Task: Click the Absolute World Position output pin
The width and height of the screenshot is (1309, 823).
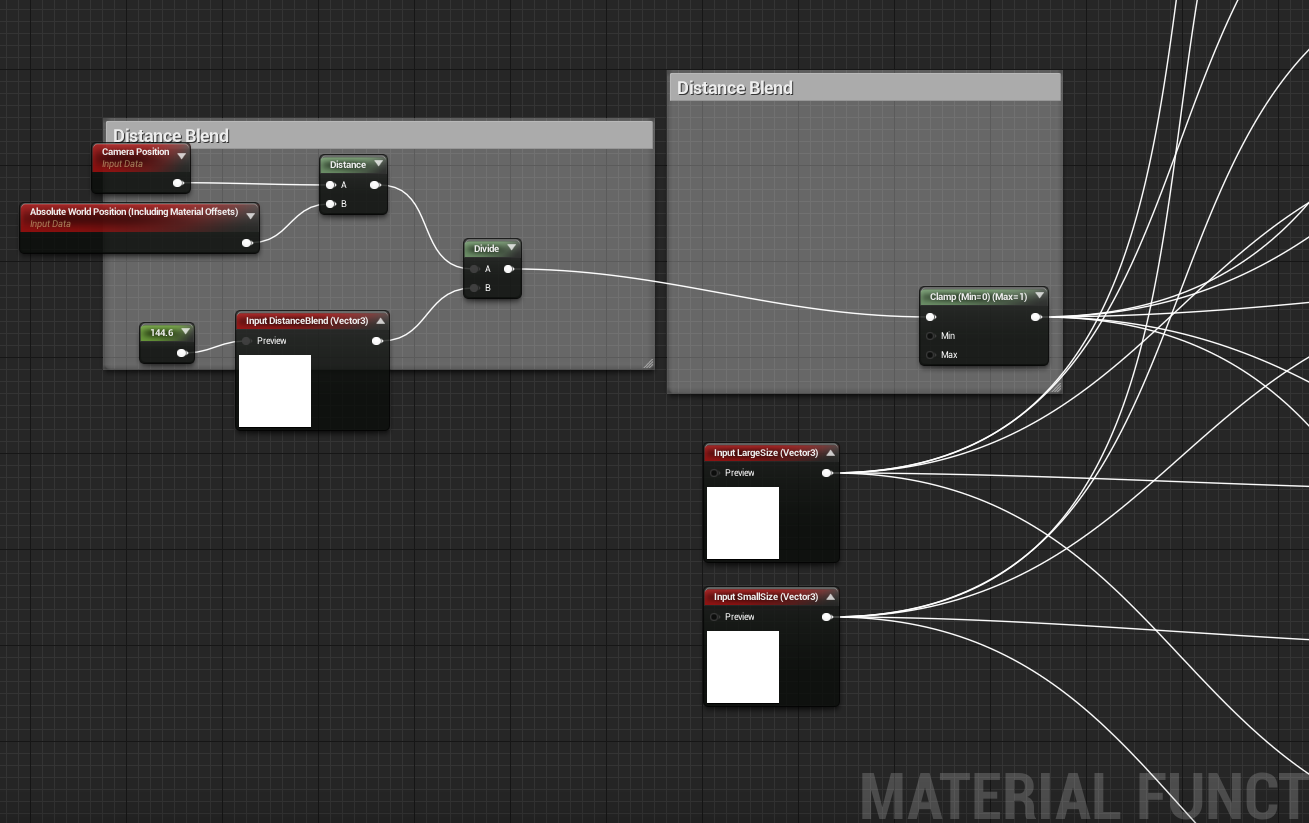Action: click(x=247, y=243)
